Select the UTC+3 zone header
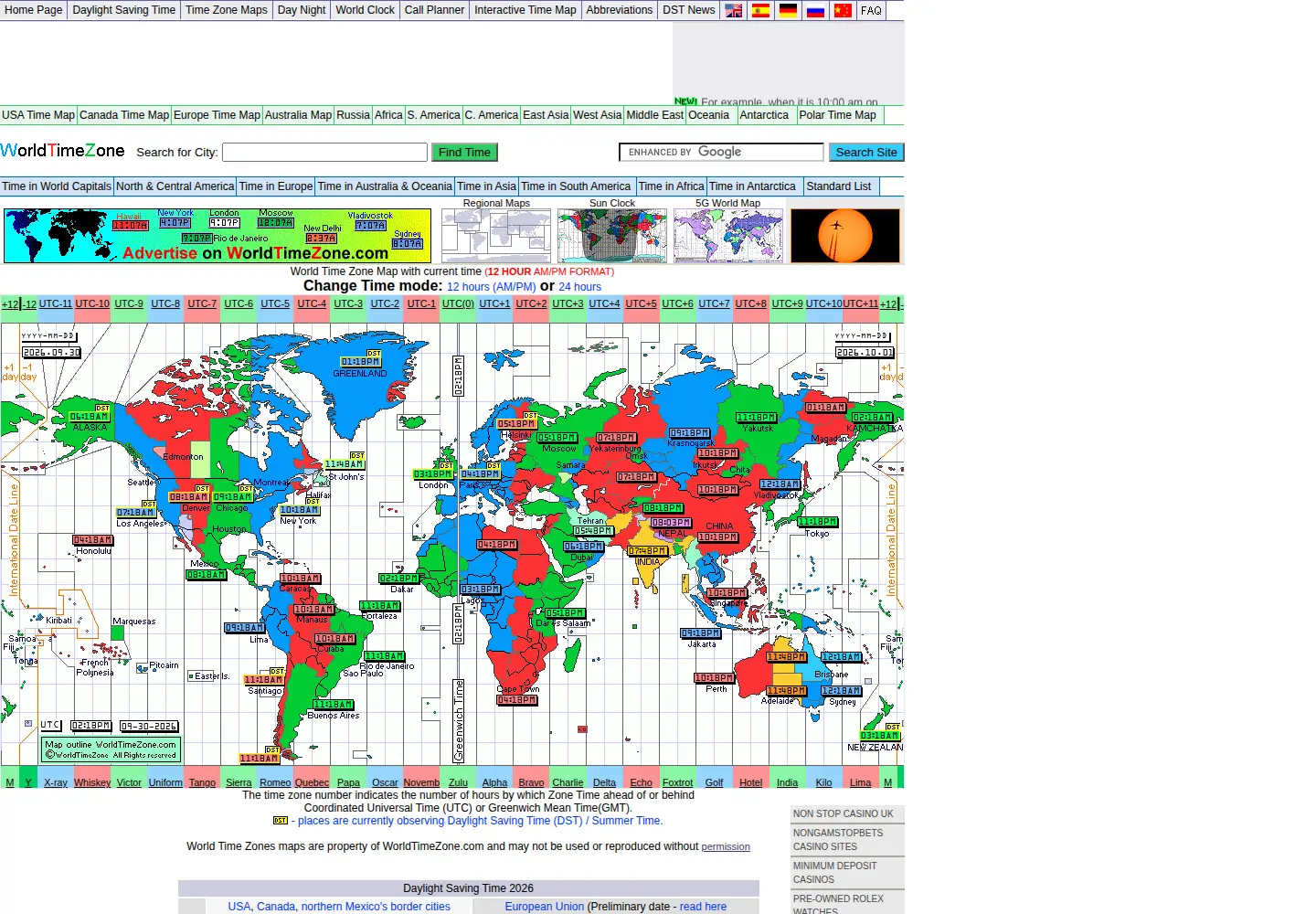The image size is (1316, 914). 568,303
